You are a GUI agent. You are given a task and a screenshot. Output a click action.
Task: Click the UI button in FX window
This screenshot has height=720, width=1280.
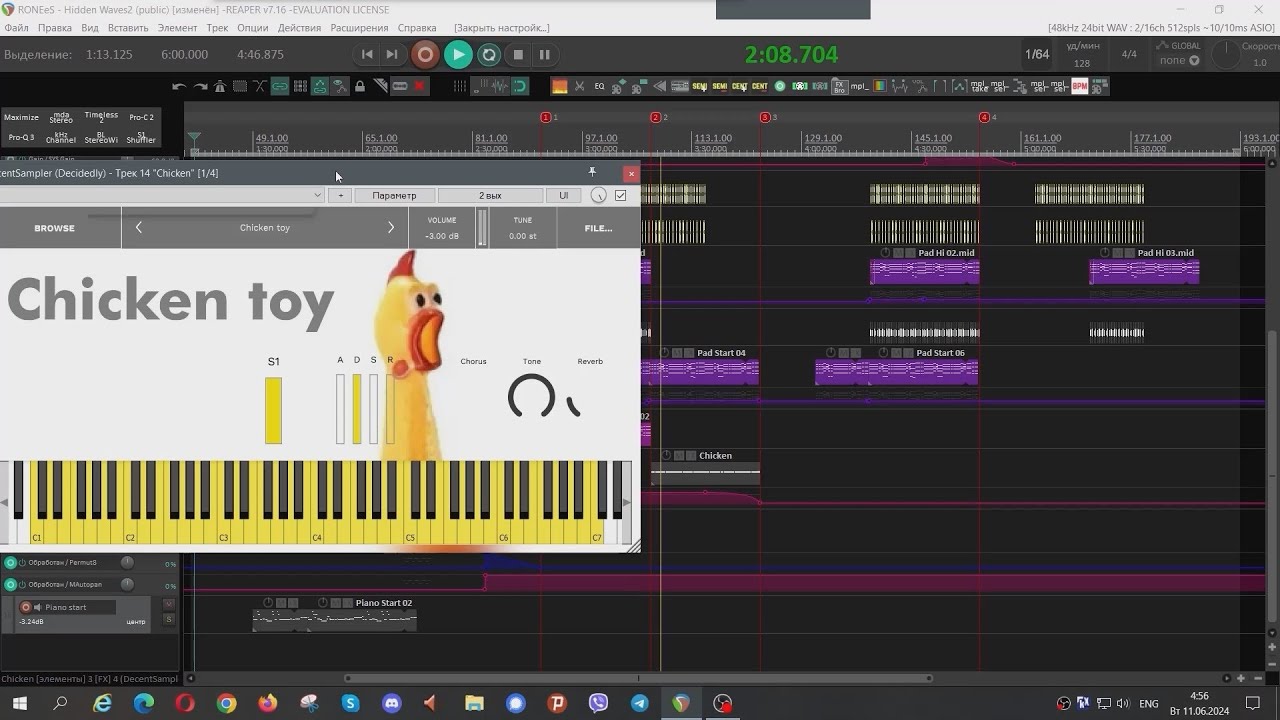point(563,195)
